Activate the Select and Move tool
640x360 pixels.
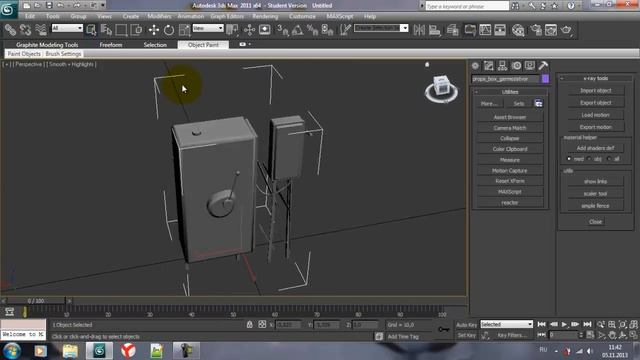(x=154, y=30)
